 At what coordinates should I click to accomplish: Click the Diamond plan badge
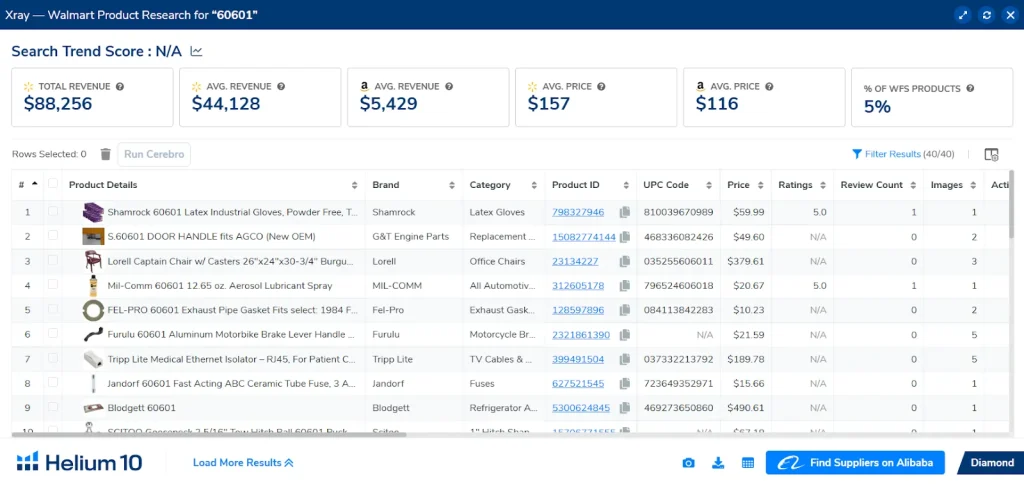[991, 462]
